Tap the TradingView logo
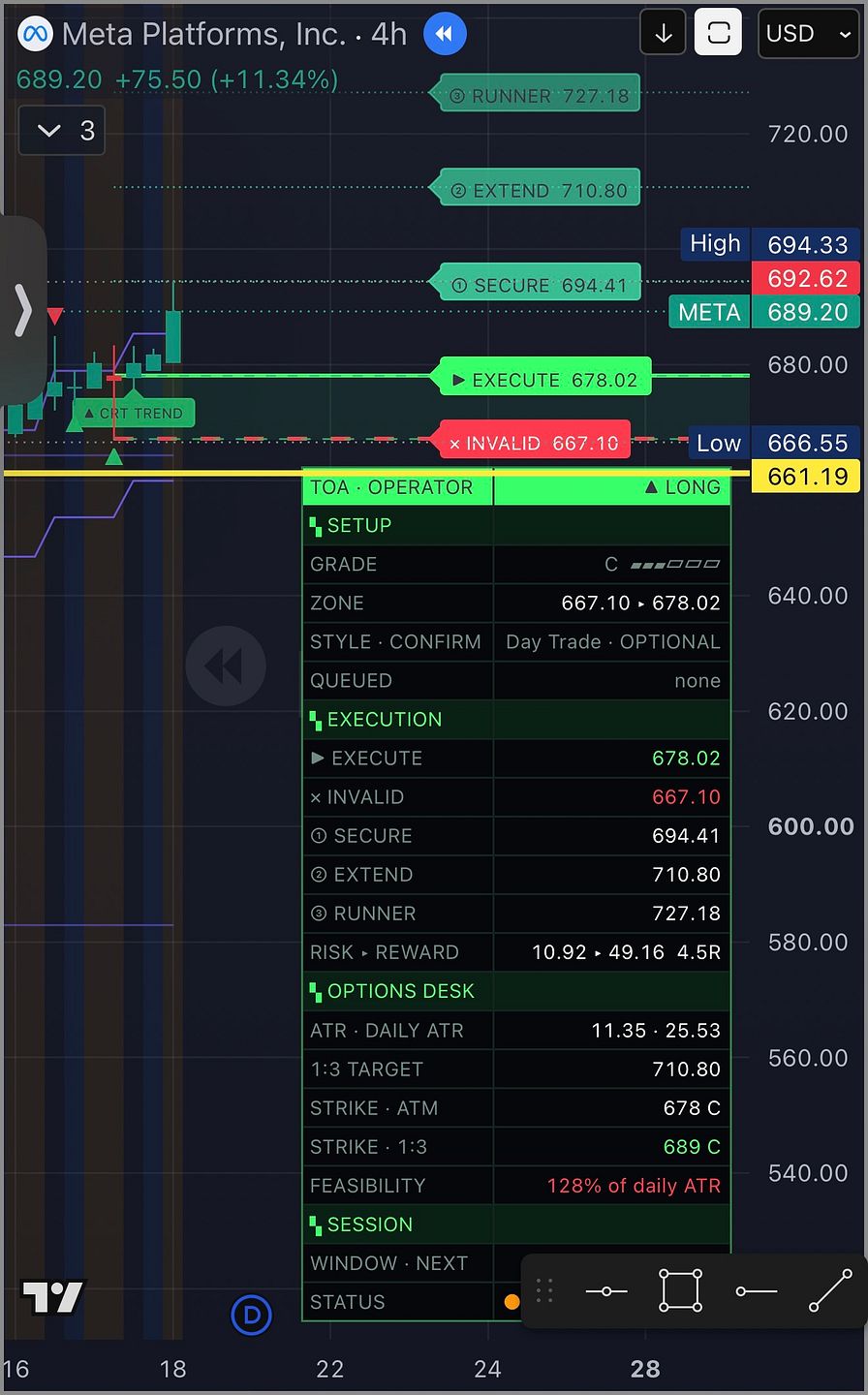 click(x=53, y=1297)
